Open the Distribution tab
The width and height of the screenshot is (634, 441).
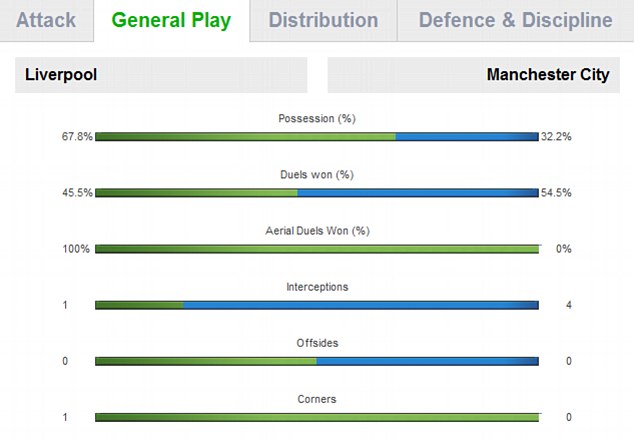click(323, 20)
